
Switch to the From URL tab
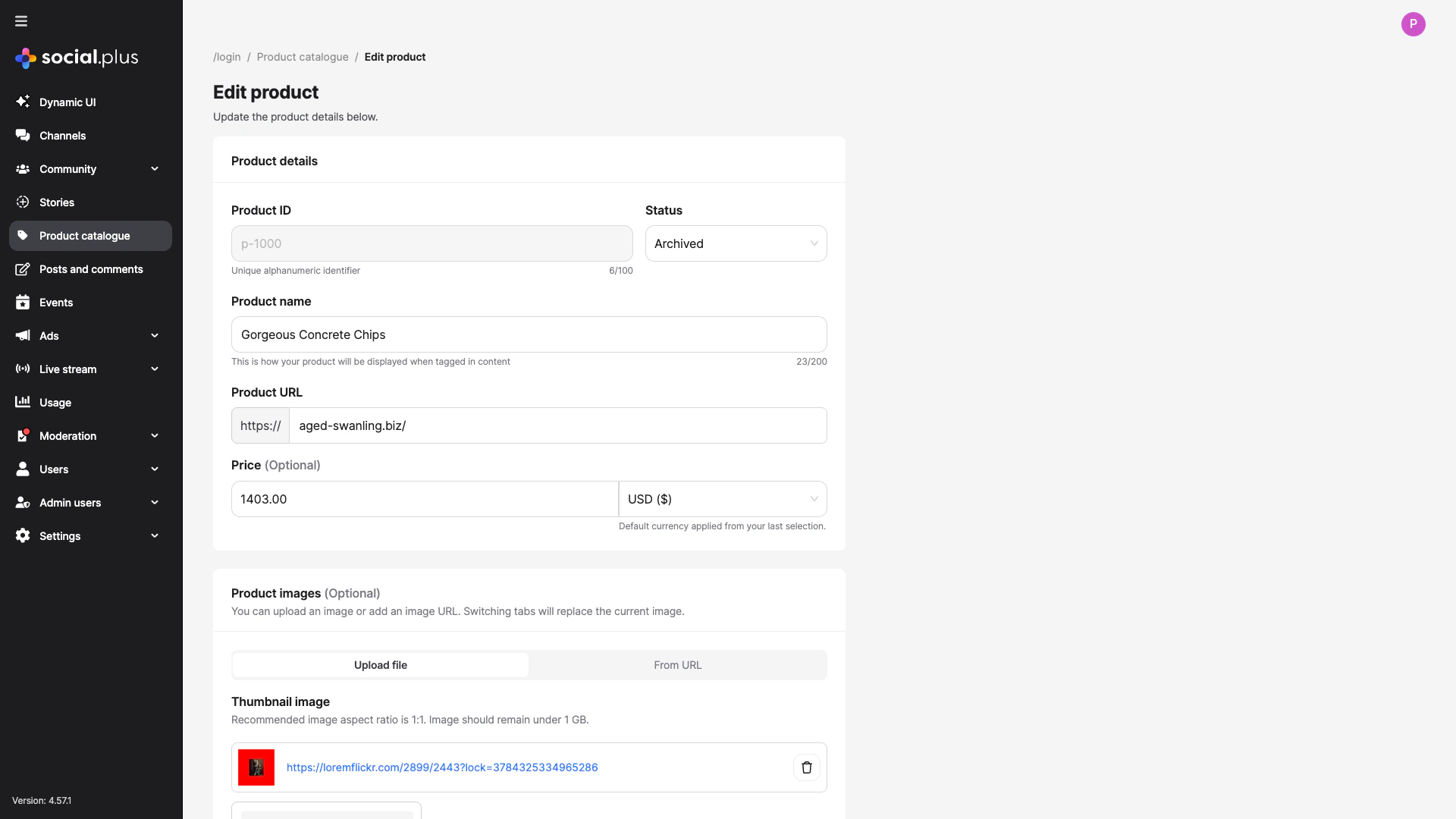pos(677,664)
